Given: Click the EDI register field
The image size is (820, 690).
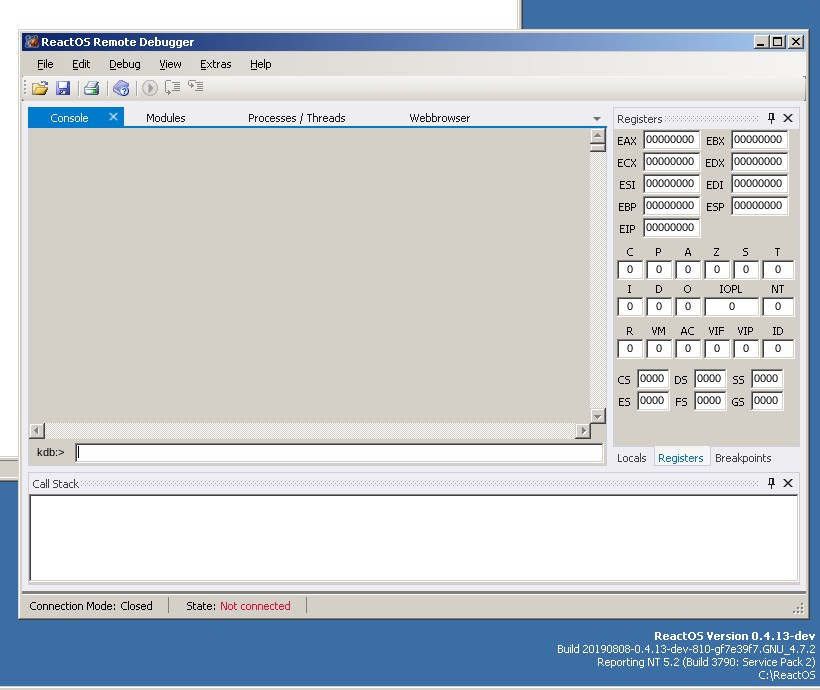Looking at the screenshot, I should [x=759, y=184].
